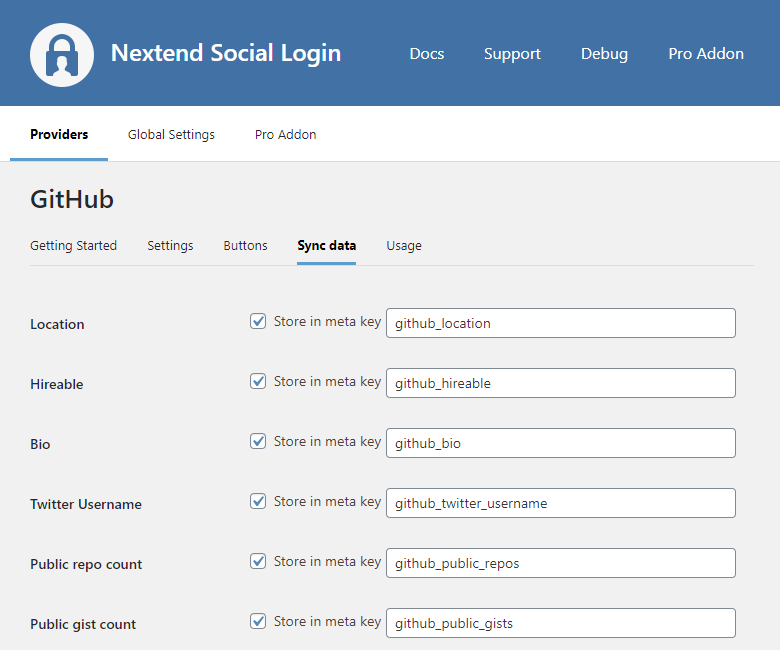The image size is (780, 650).
Task: Open the Docs link in header
Action: coord(427,54)
